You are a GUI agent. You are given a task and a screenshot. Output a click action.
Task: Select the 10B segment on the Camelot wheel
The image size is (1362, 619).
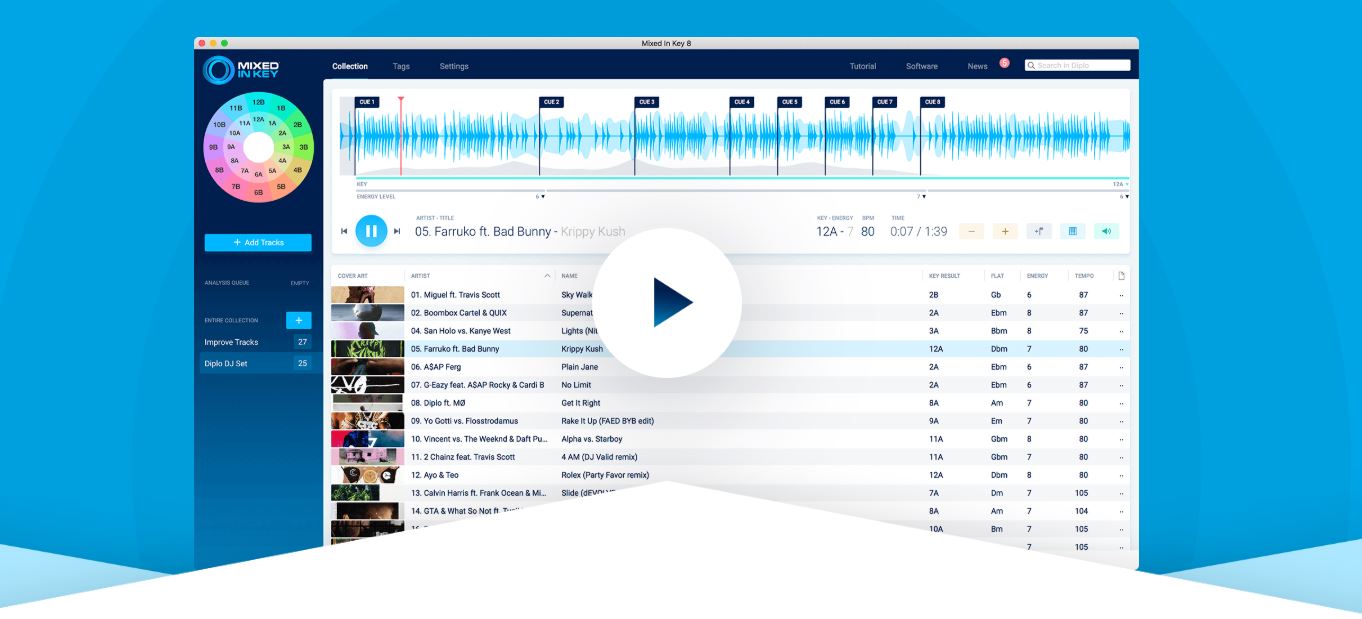219,125
